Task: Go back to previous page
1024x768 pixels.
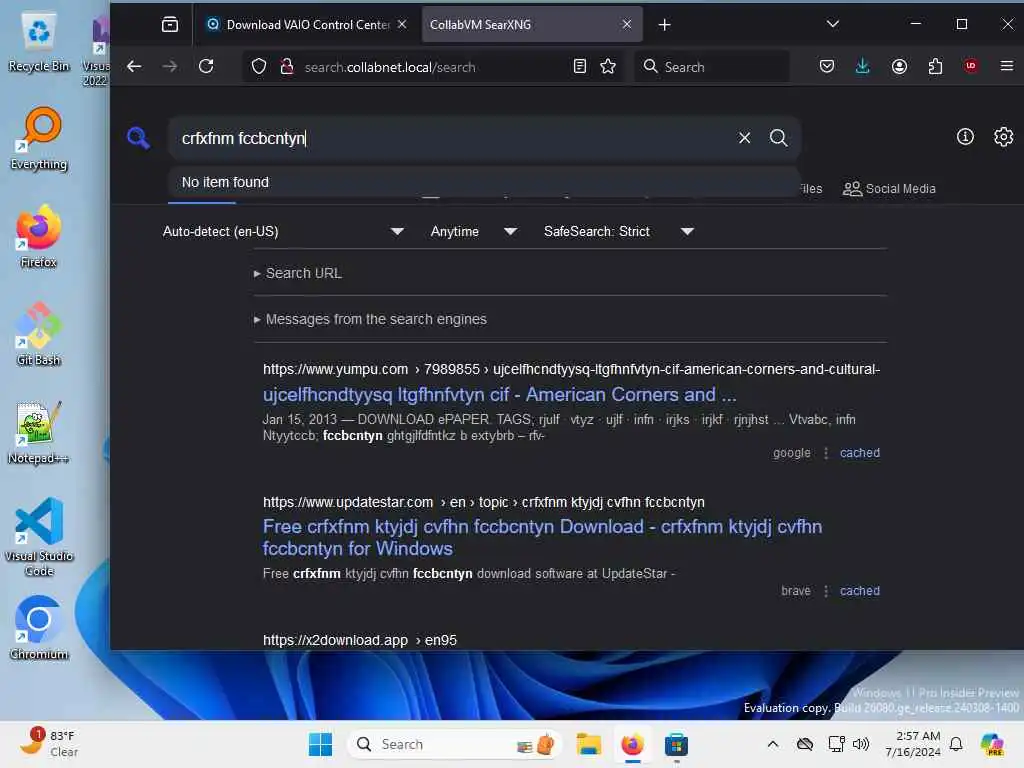Action: (x=135, y=67)
